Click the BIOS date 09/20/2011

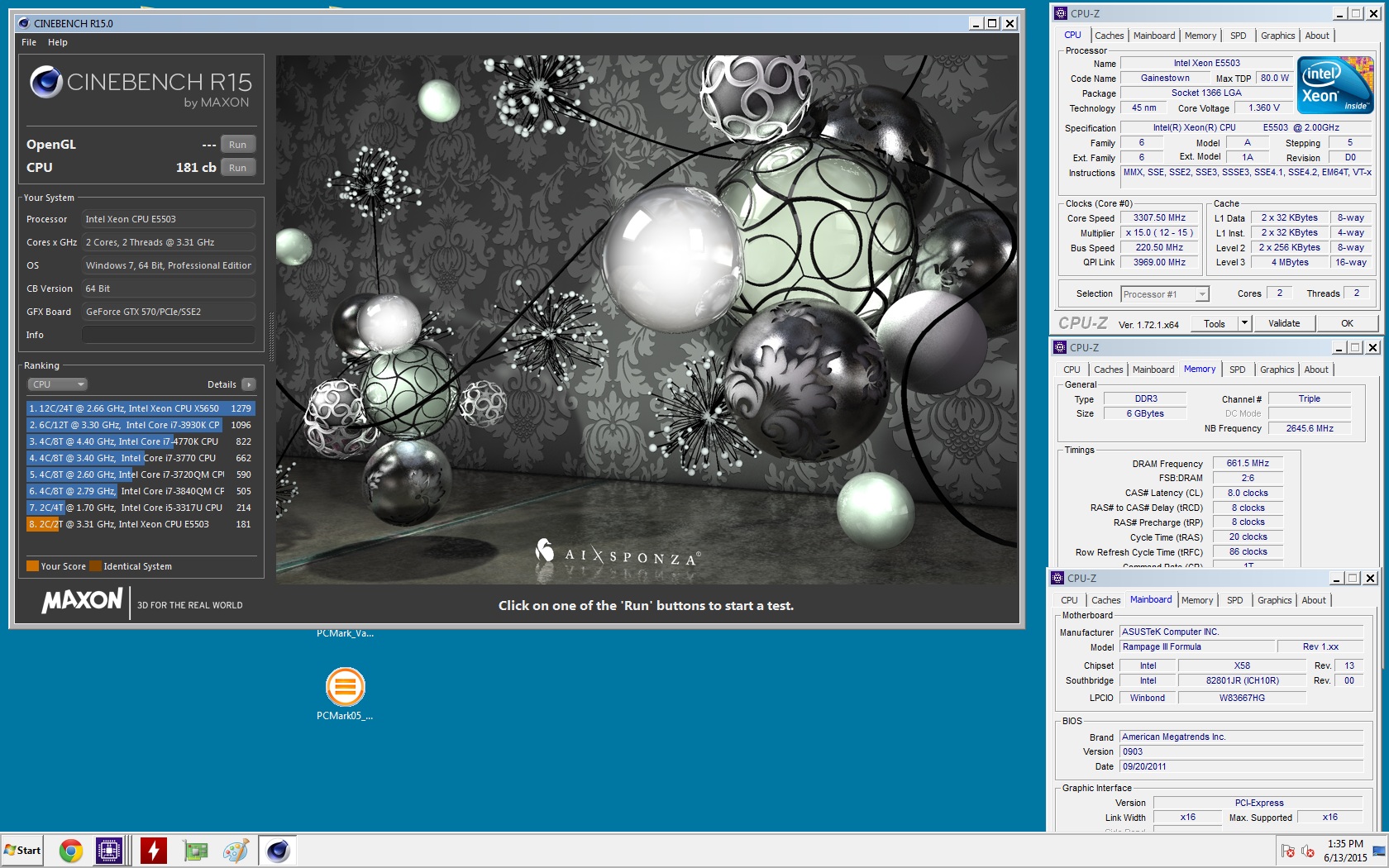click(1241, 767)
